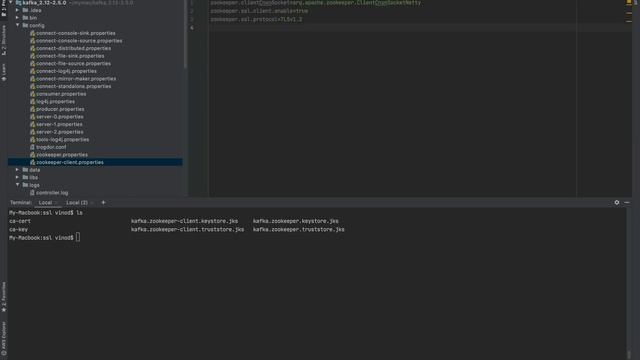Open zookeeper.properties file
This screenshot has width=640, height=360.
[62, 155]
